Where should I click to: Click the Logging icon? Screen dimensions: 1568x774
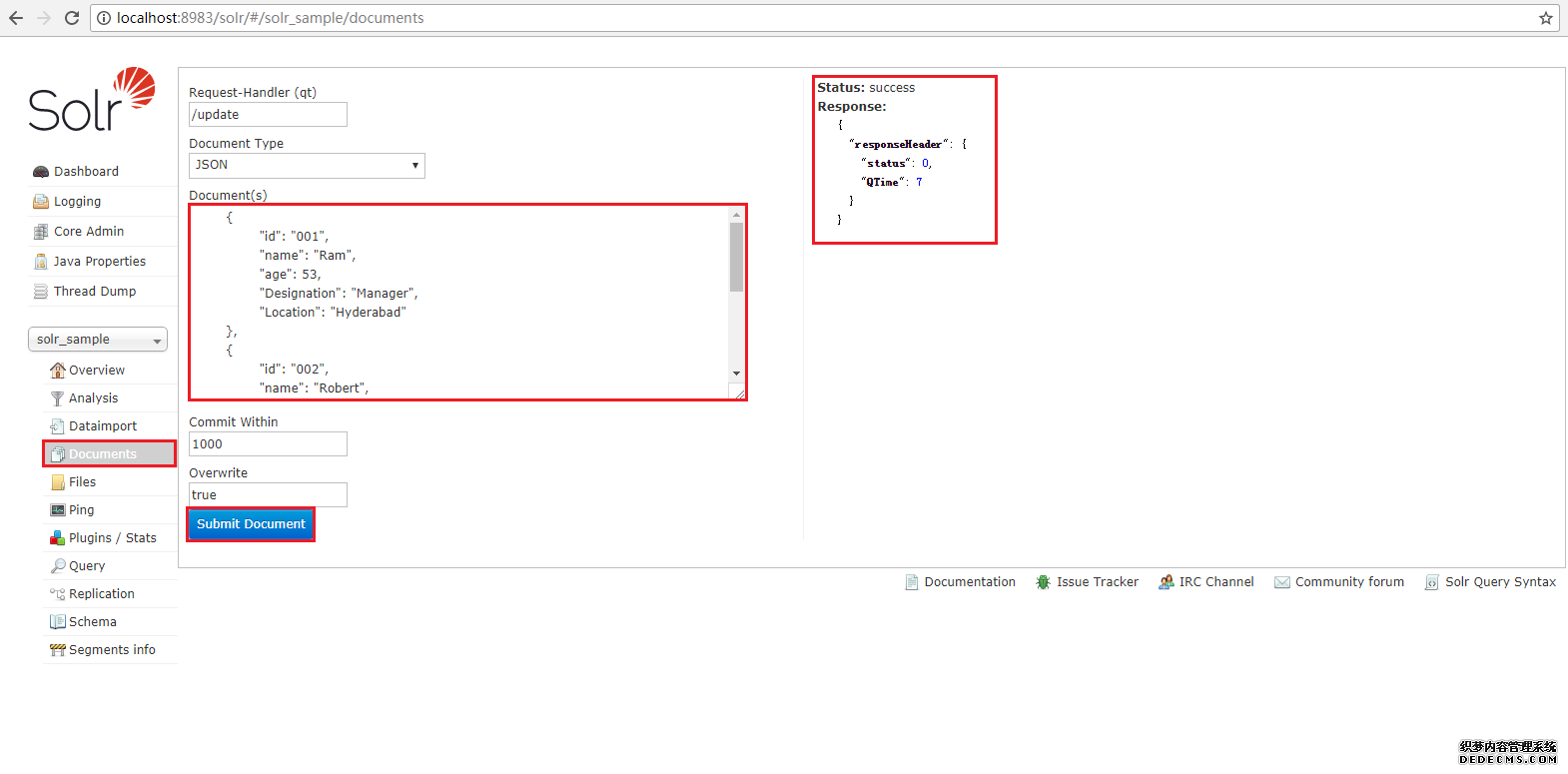point(41,202)
